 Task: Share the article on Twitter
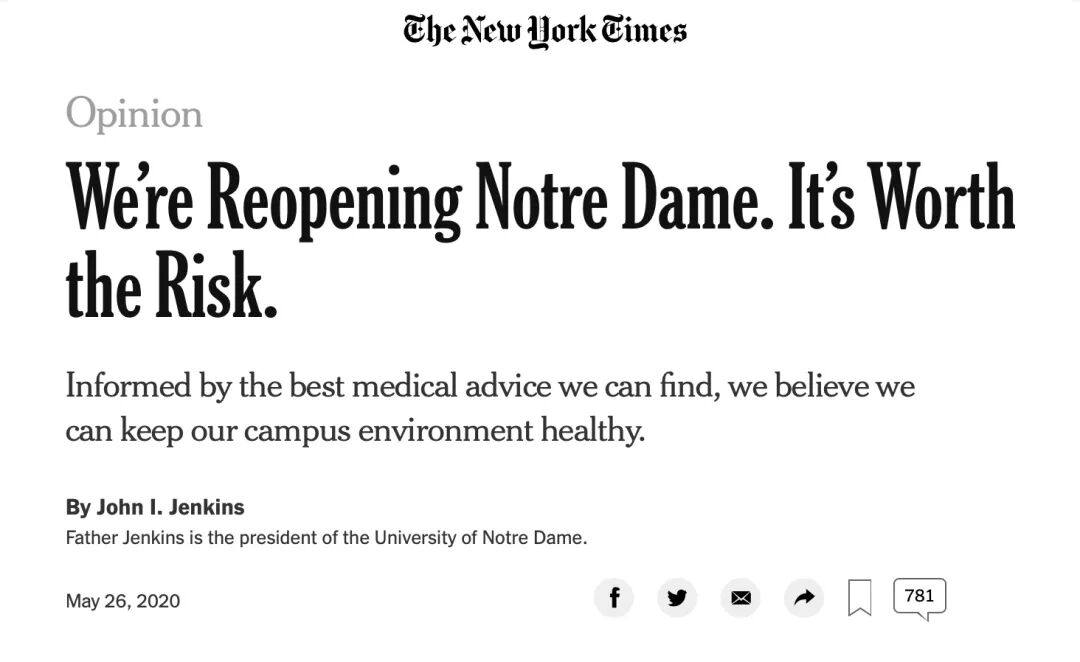(677, 598)
